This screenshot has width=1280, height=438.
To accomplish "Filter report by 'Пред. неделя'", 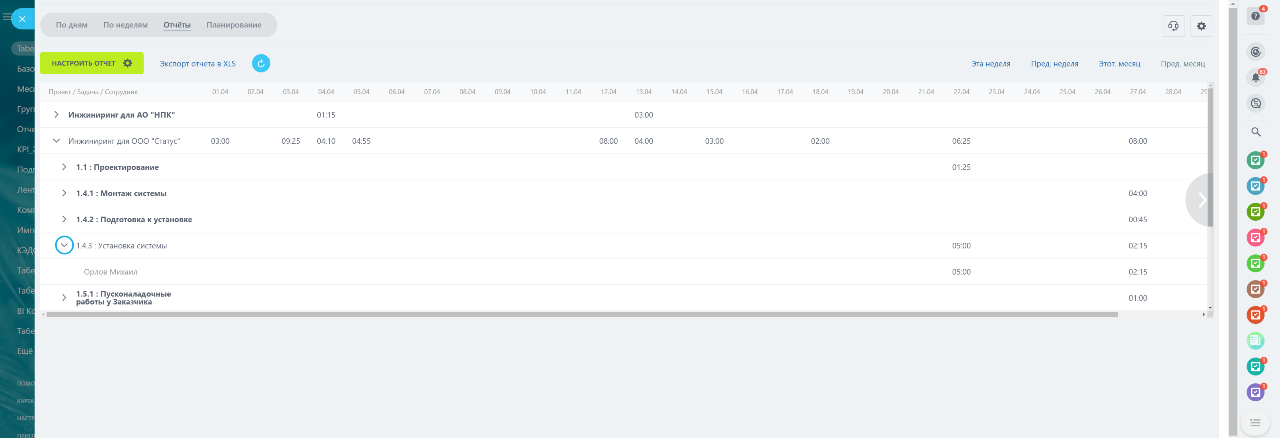I will coord(1055,63).
